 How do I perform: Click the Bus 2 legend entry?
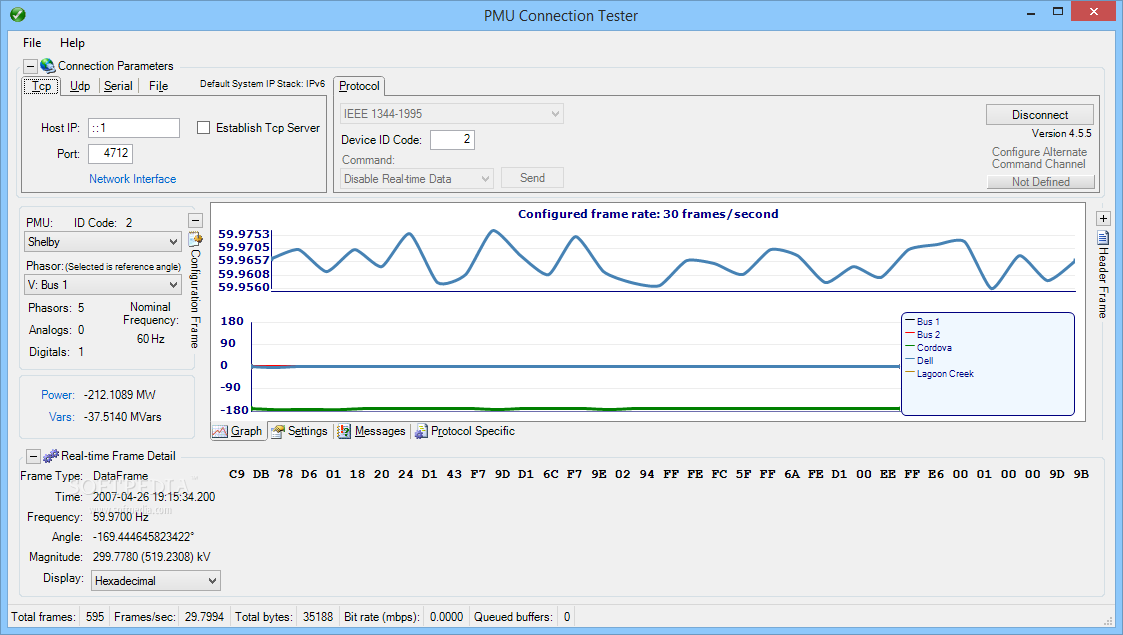tap(922, 334)
